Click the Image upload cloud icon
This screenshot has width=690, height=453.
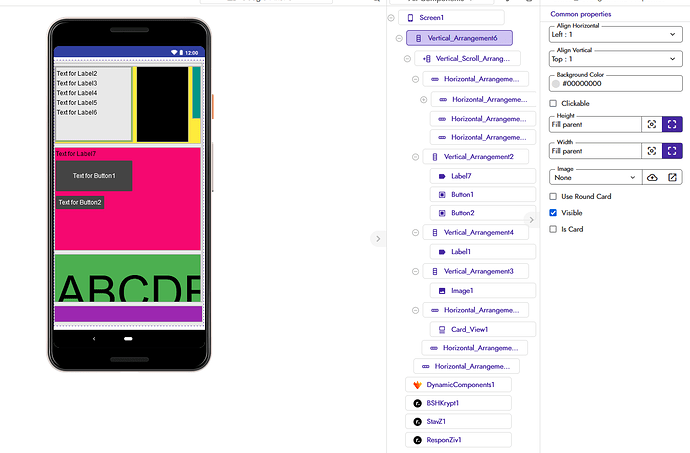pyautogui.click(x=652, y=177)
